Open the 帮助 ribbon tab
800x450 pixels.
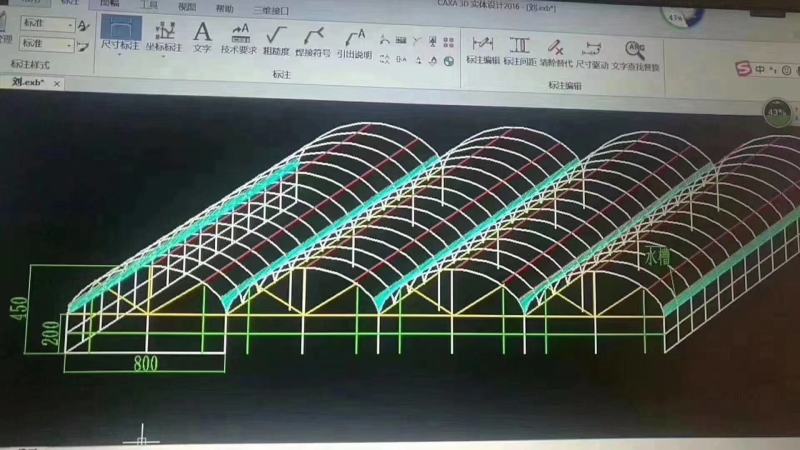pyautogui.click(x=224, y=8)
